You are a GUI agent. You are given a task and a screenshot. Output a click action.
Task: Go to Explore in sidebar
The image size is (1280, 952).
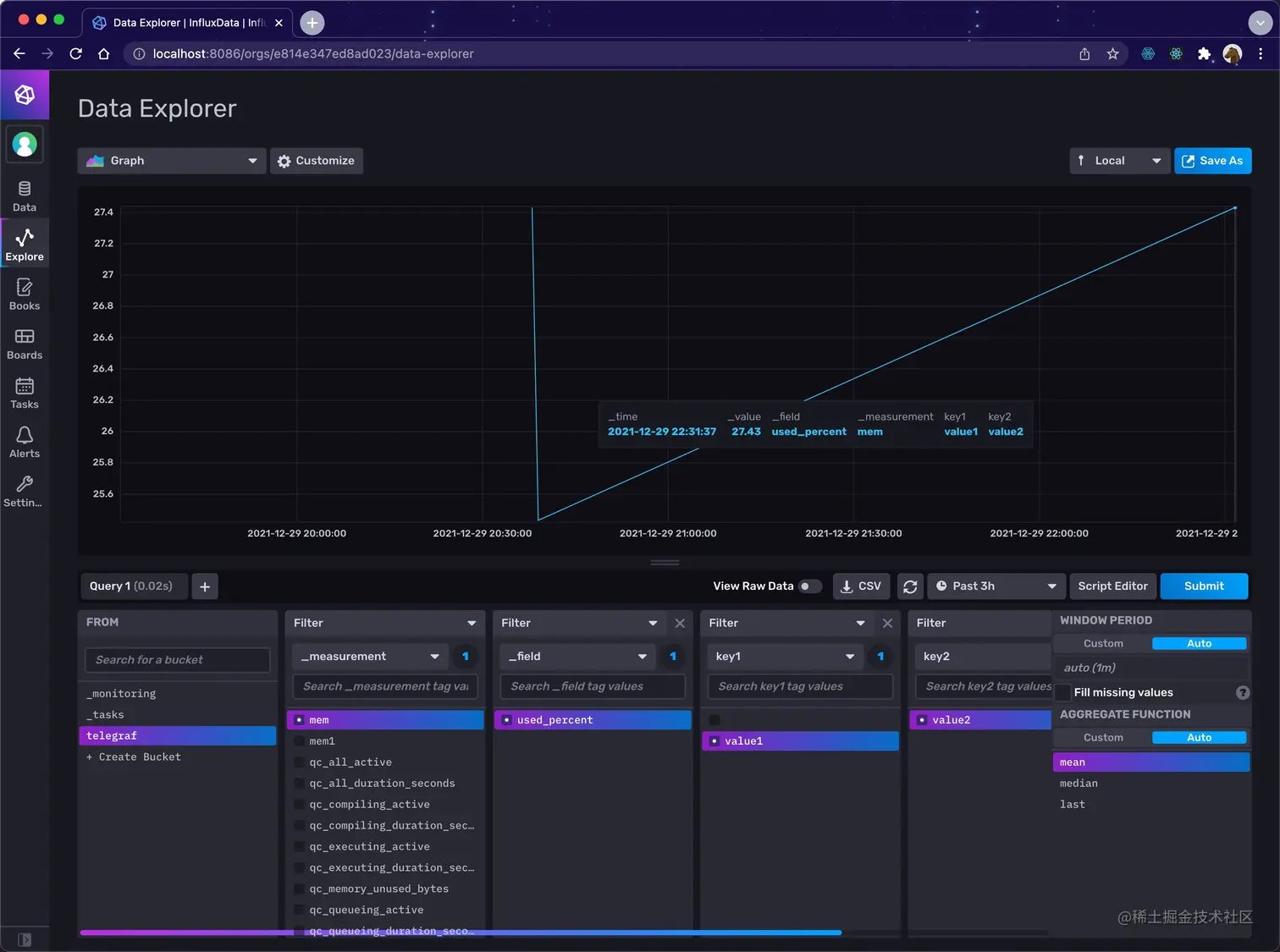tap(25, 245)
